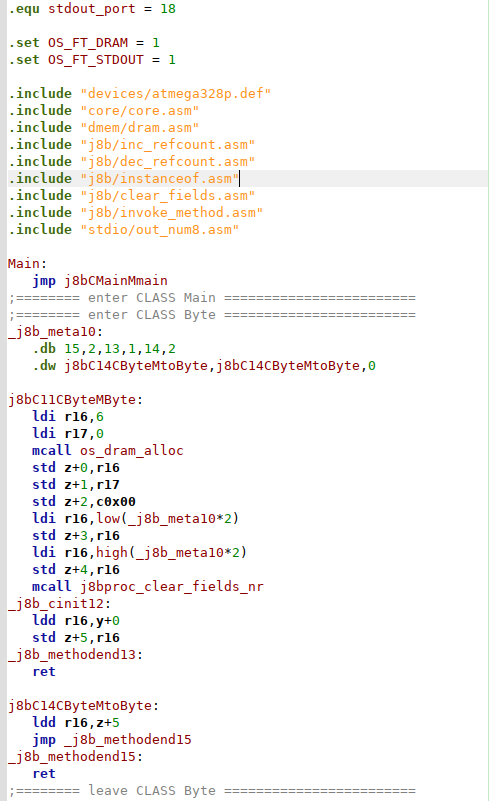The height and width of the screenshot is (801, 489).
Task: Click the jmp j8bCMainMmain instruction
Action: coord(100,280)
